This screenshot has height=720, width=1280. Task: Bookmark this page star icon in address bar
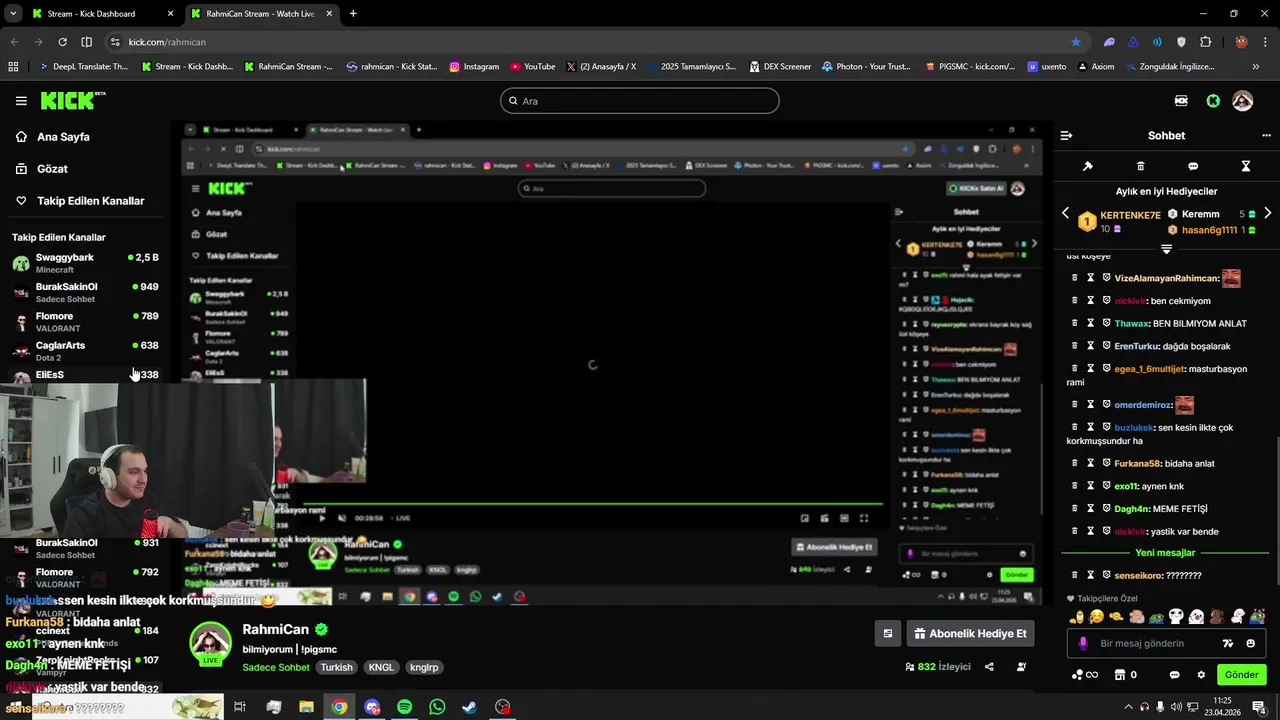pyautogui.click(x=1076, y=42)
